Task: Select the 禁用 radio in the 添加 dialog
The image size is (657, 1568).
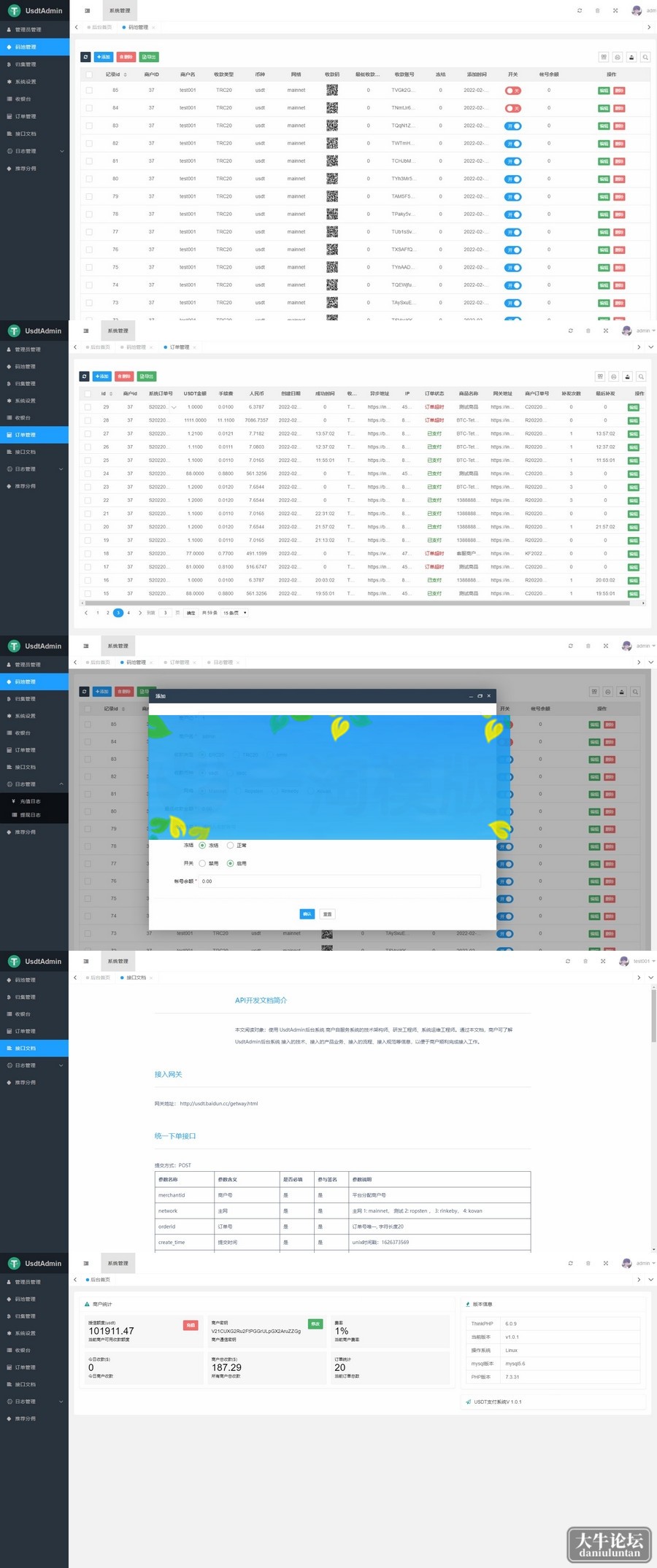Action: point(202,863)
